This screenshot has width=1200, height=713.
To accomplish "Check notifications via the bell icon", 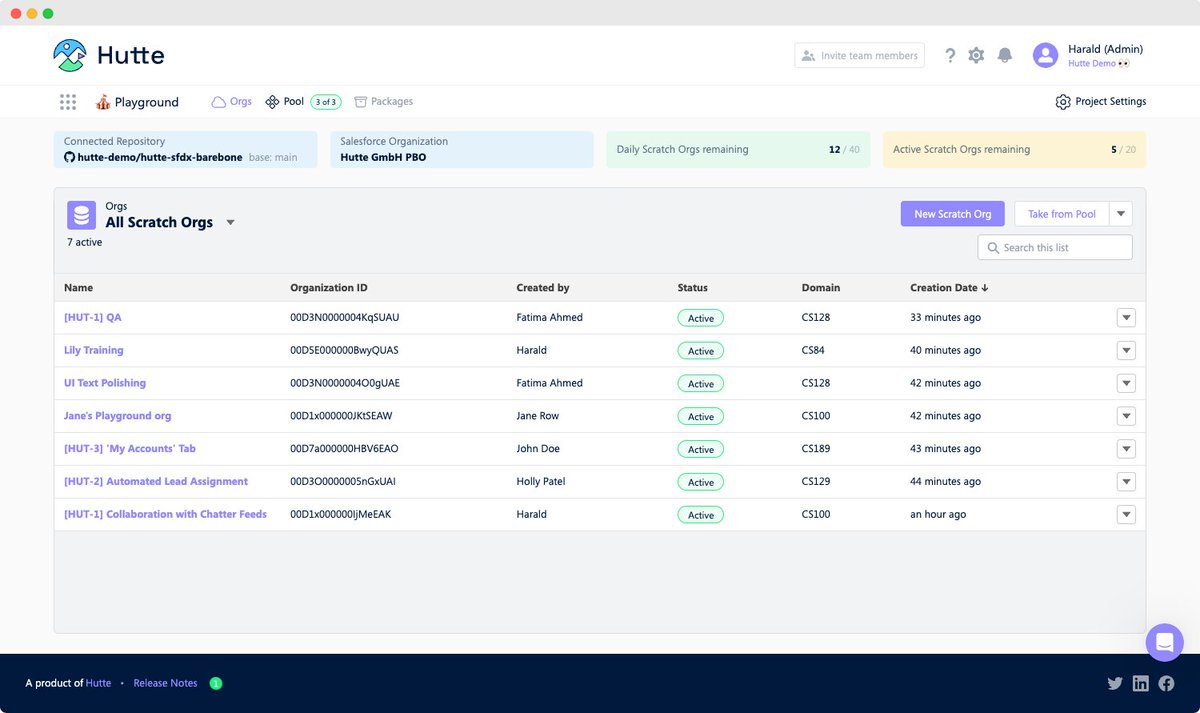I will point(1005,55).
